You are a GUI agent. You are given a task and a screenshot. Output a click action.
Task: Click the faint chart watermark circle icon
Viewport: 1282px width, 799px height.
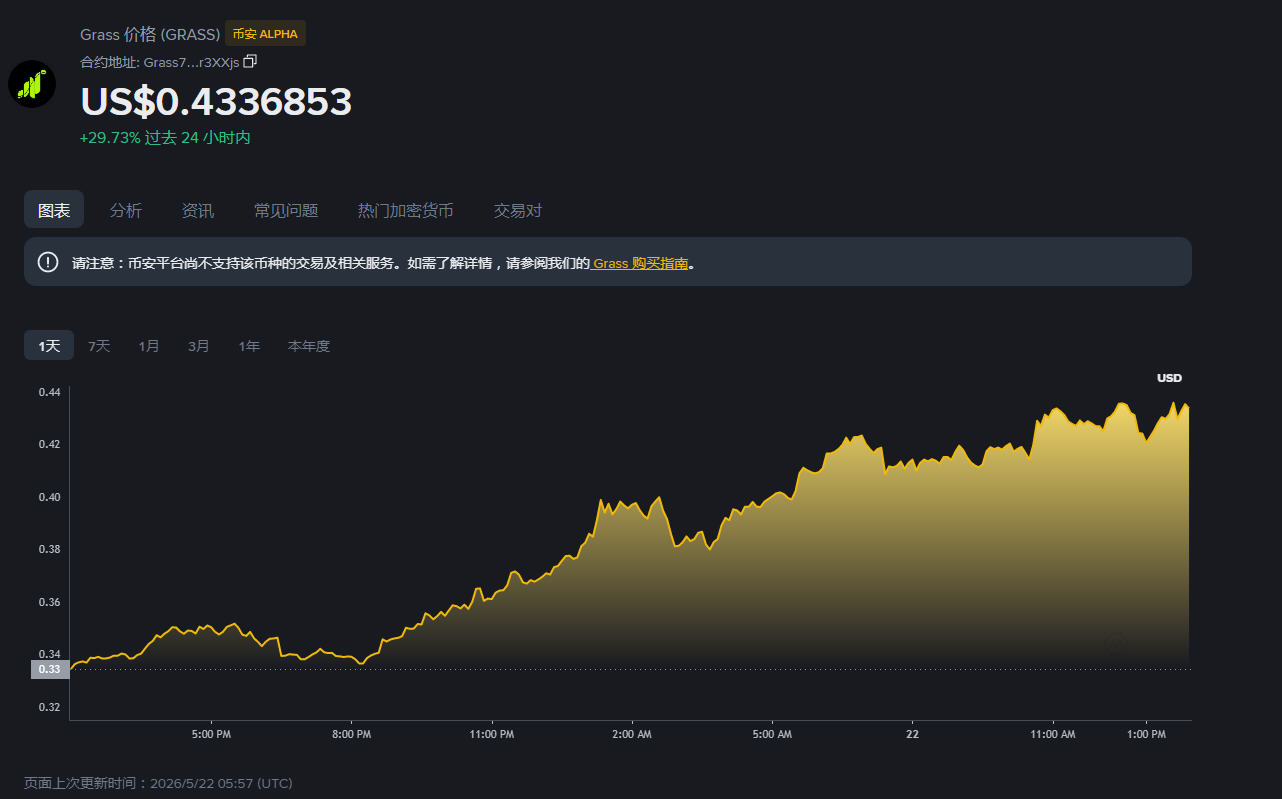1115,643
